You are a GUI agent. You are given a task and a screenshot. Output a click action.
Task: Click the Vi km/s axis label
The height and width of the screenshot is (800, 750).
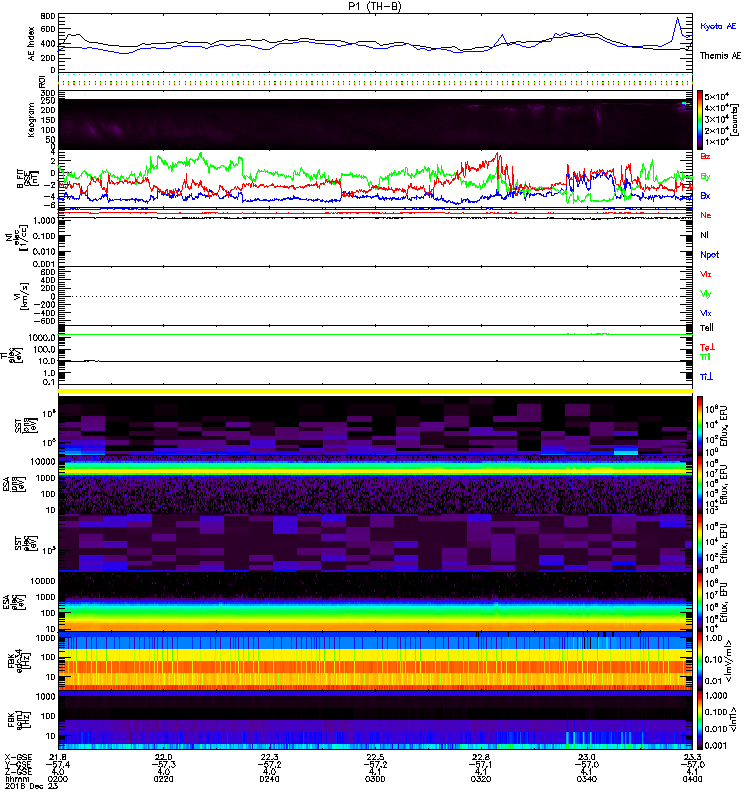(x=23, y=296)
